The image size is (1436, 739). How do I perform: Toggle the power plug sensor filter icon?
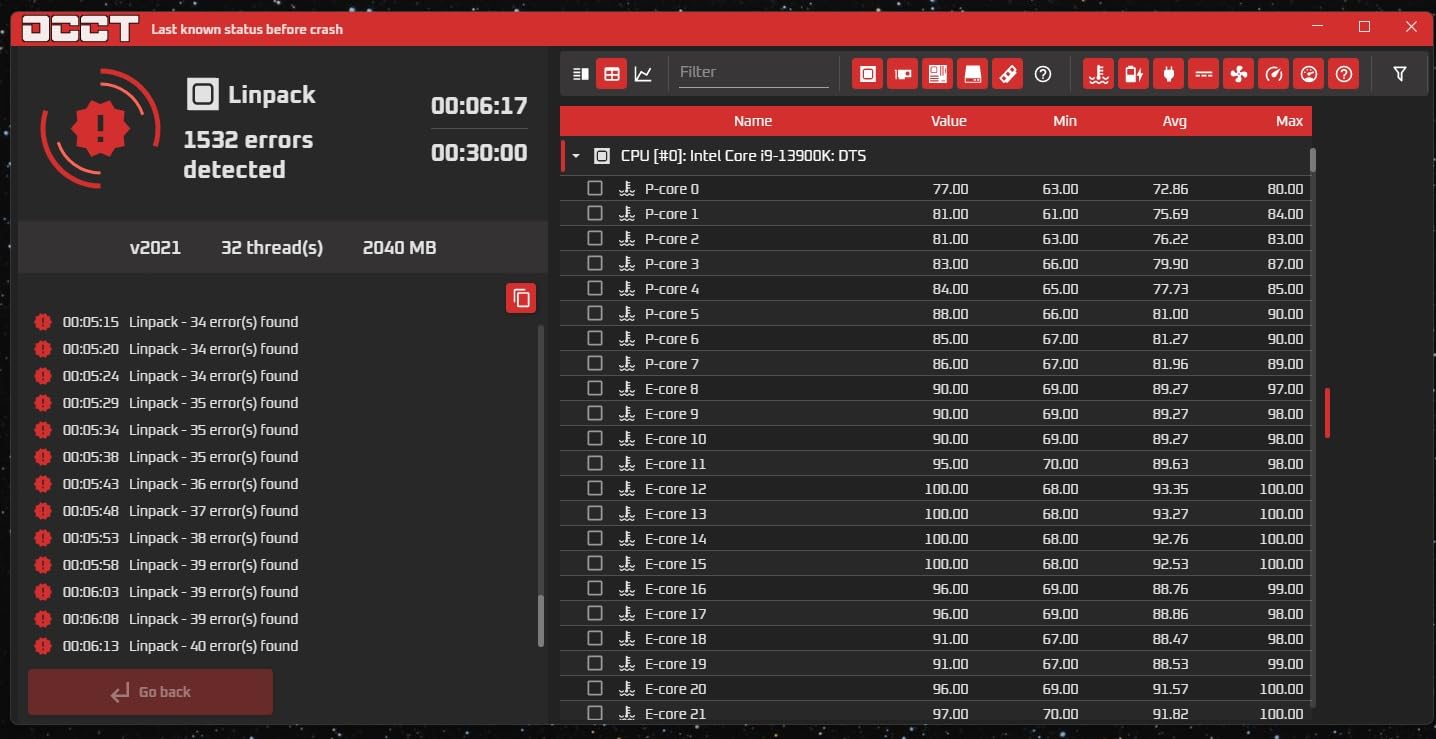[x=1168, y=74]
